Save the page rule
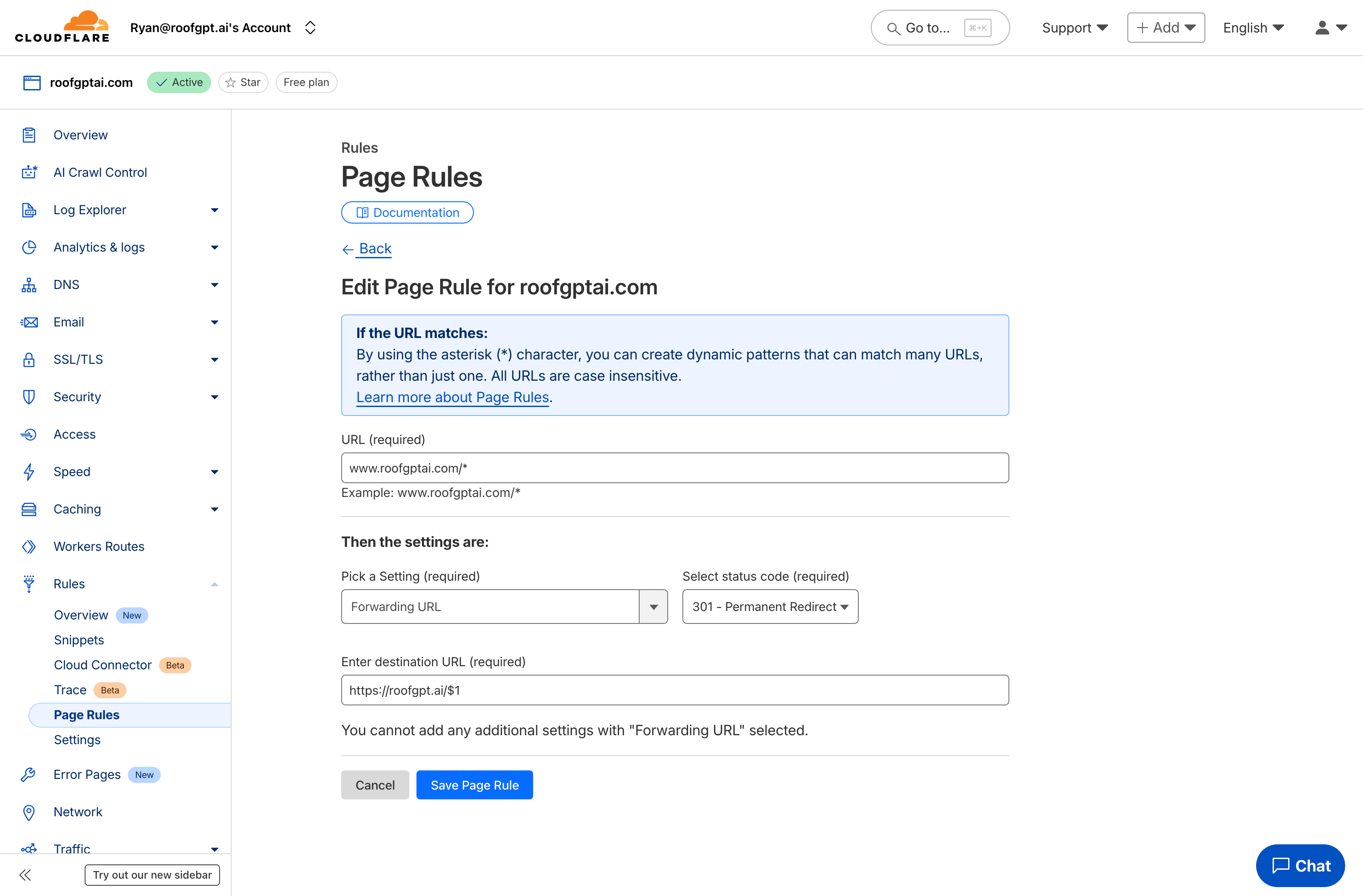 474,784
